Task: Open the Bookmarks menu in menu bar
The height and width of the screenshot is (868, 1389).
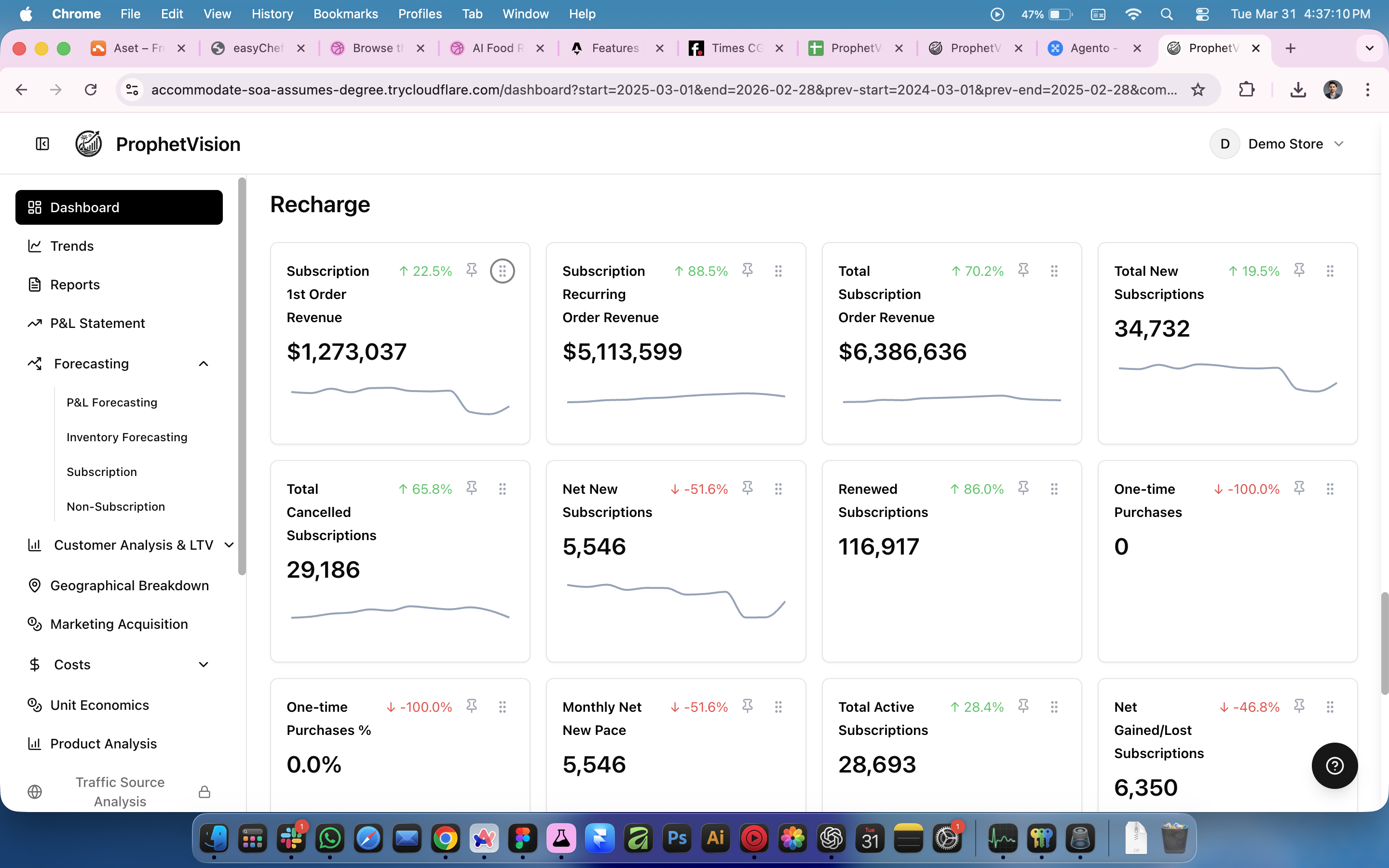Action: (x=345, y=14)
